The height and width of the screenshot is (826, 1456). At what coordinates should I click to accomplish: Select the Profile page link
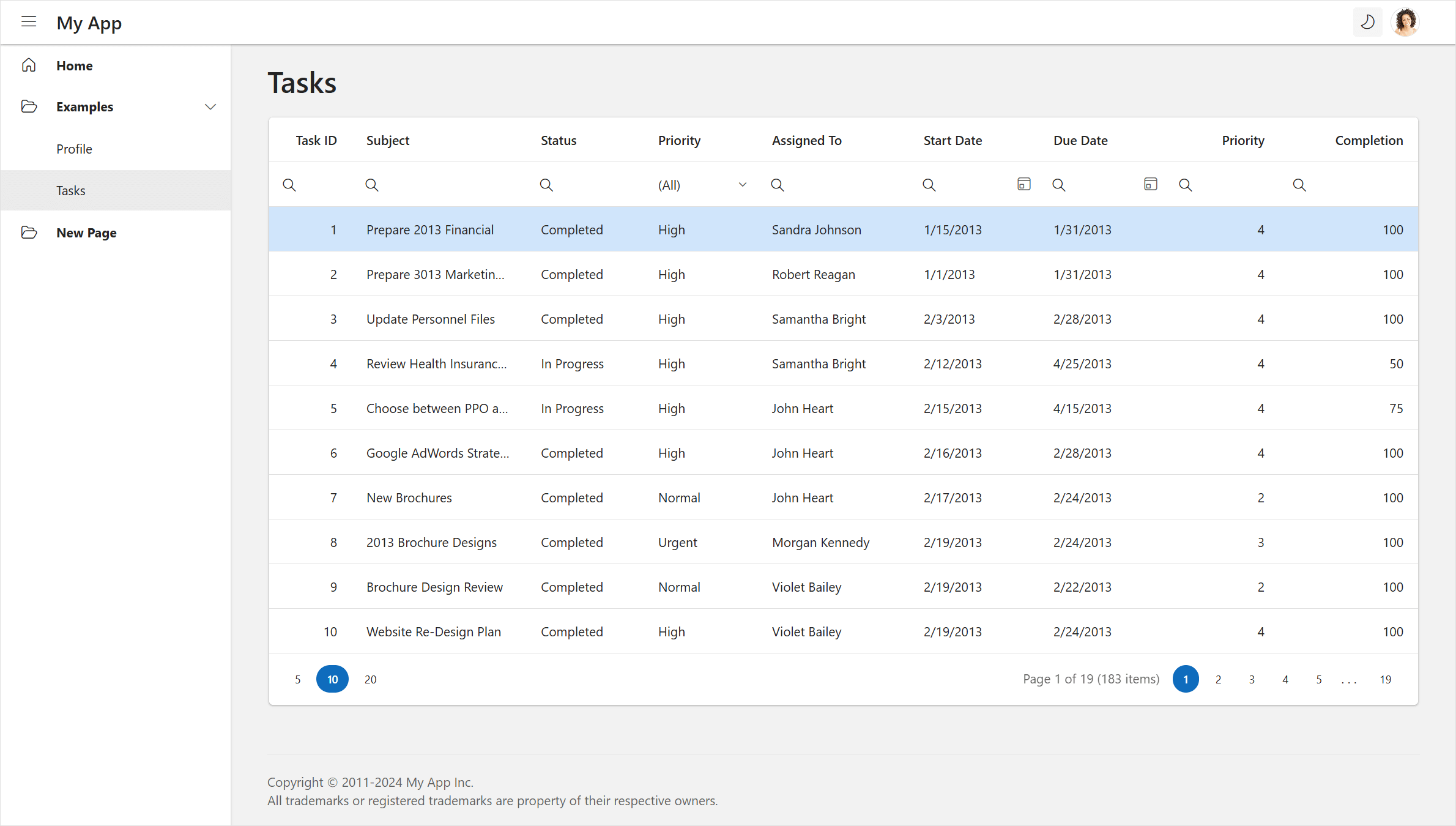click(74, 148)
